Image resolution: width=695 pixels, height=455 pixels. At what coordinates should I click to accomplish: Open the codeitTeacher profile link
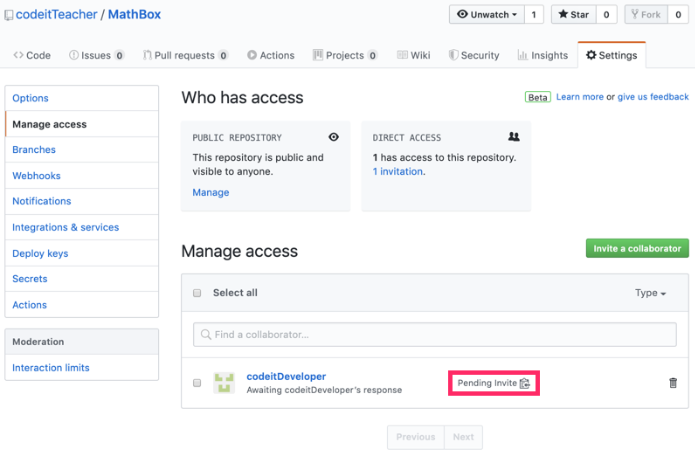pyautogui.click(x=56, y=15)
